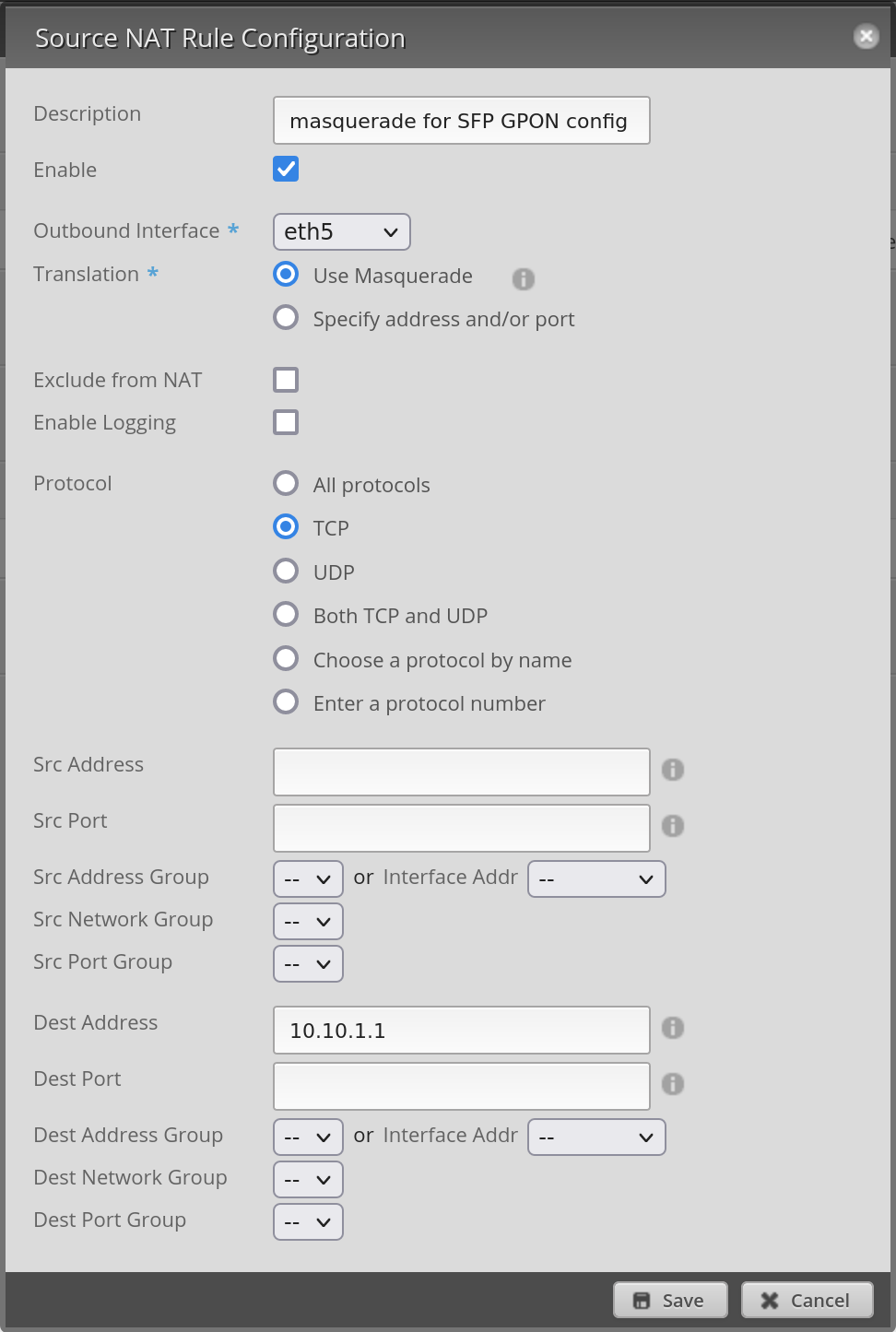
Task: Click info icon next to Dest Port
Action: point(673,1084)
